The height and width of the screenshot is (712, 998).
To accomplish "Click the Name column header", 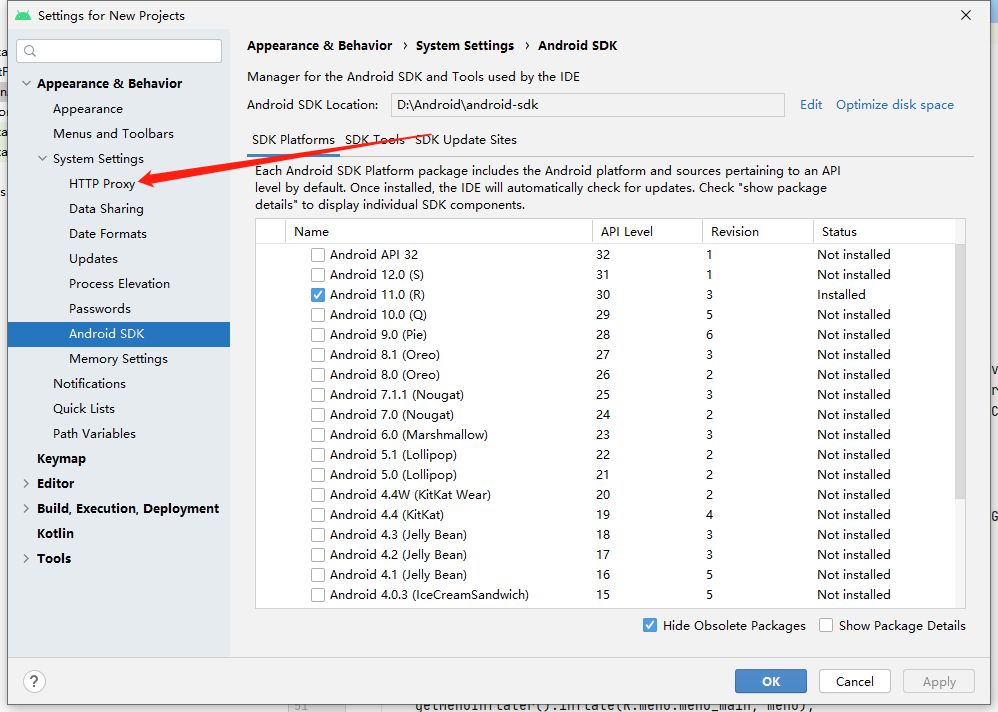I will tap(439, 232).
